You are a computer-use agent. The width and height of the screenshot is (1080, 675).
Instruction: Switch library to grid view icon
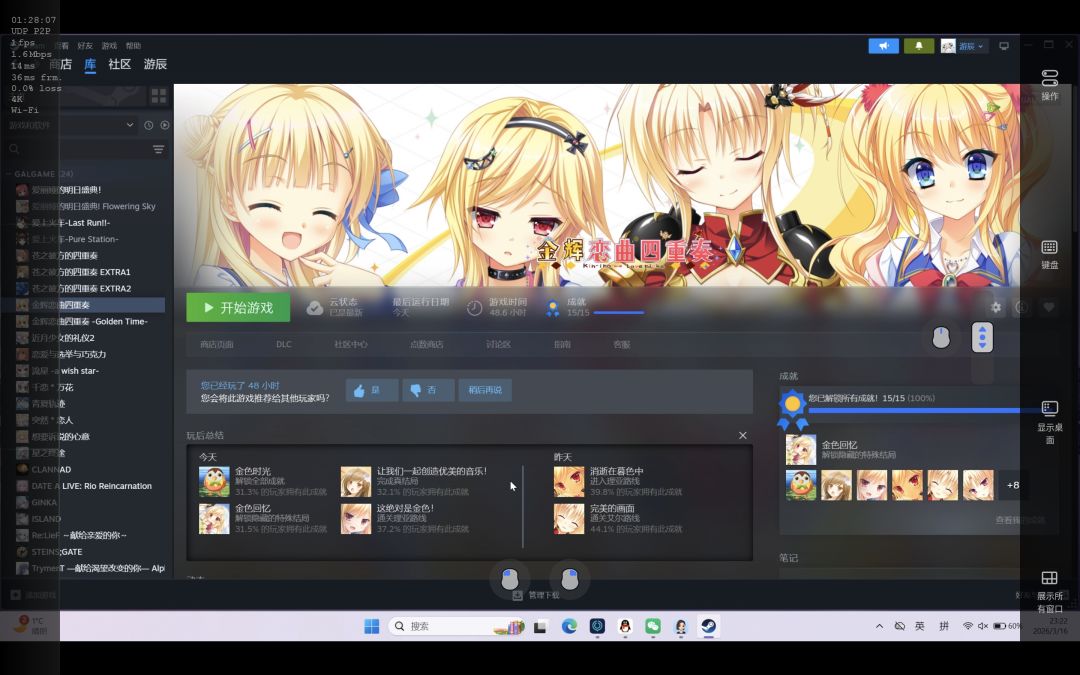(x=158, y=96)
